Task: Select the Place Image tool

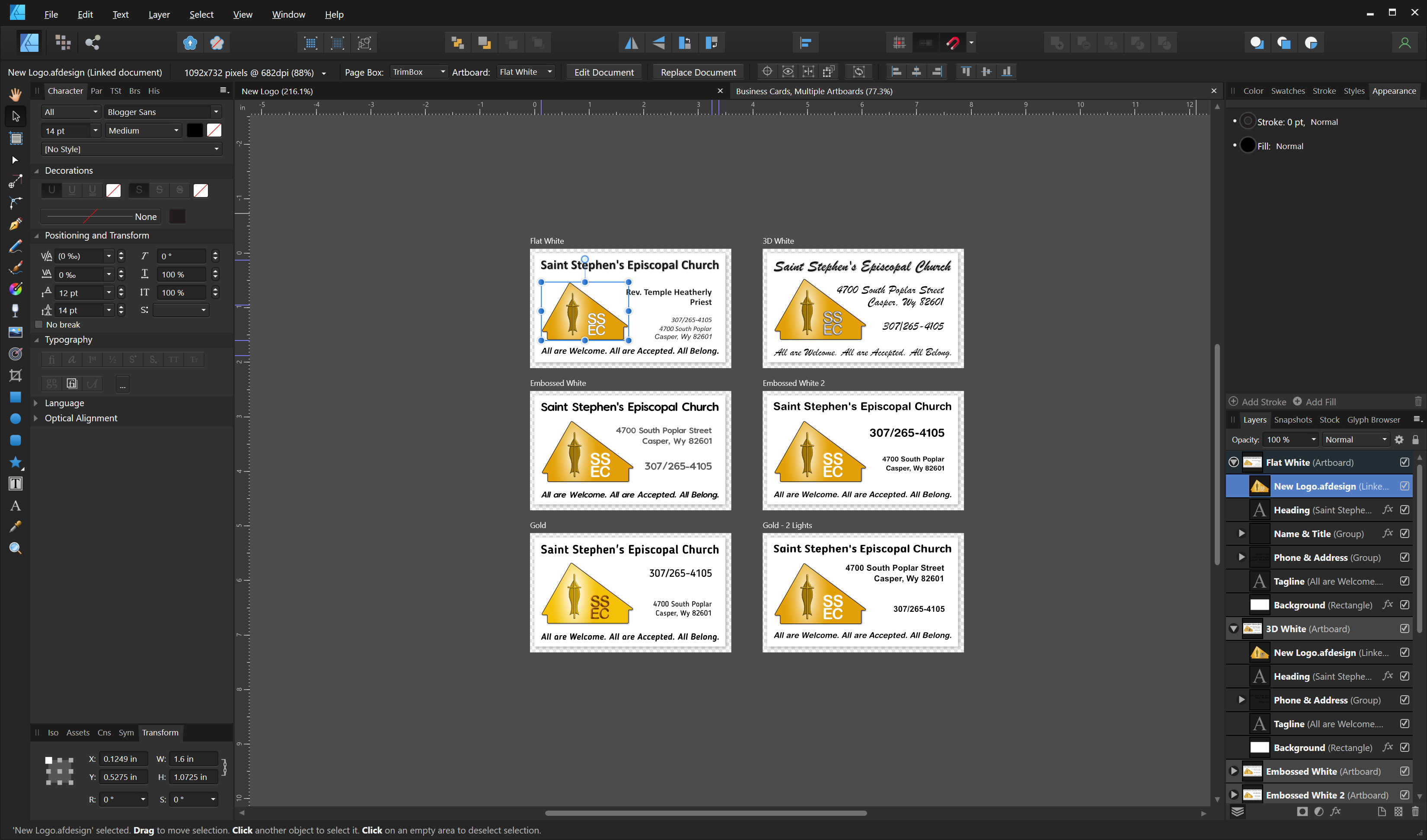Action: [15, 332]
